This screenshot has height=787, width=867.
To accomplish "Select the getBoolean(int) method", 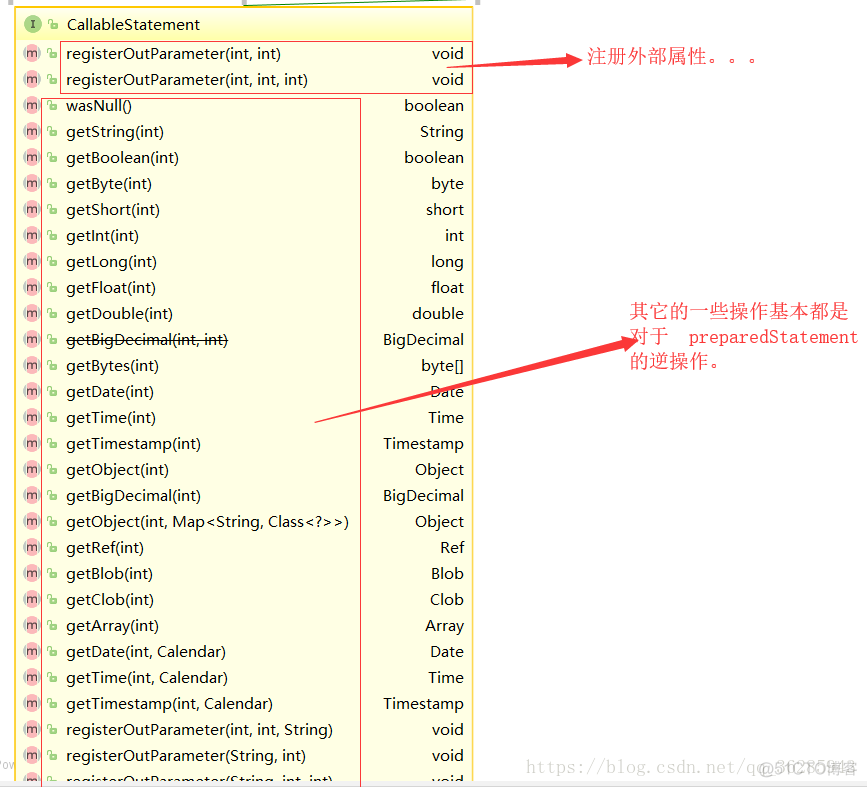I will tap(122, 158).
